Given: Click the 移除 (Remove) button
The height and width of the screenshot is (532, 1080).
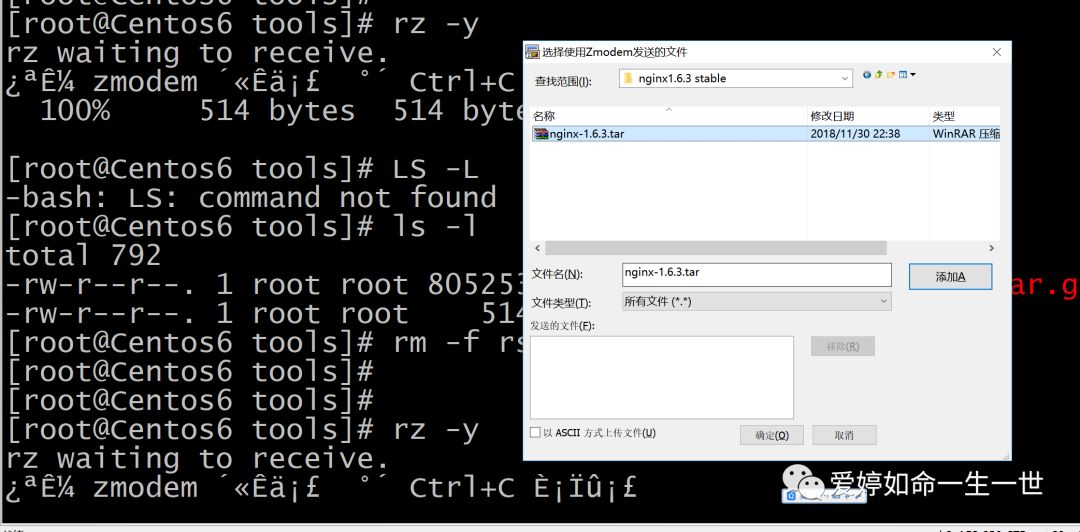Looking at the screenshot, I should (x=842, y=347).
